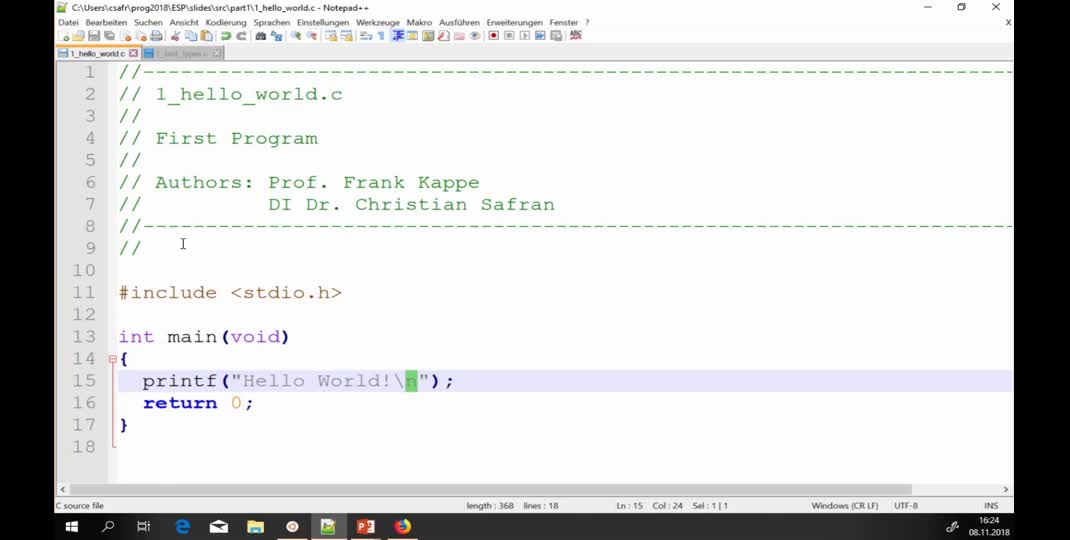This screenshot has height=540, width=1070.
Task: Open Find with the binoculars icon
Action: tap(261, 35)
